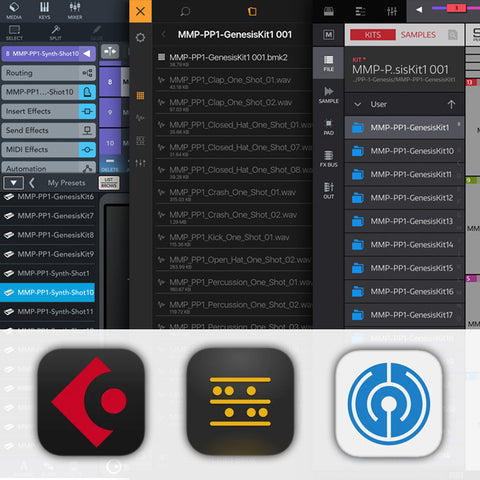This screenshot has height=480, width=480.
Task: Toggle Send Effects button
Action: pyautogui.click(x=87, y=130)
